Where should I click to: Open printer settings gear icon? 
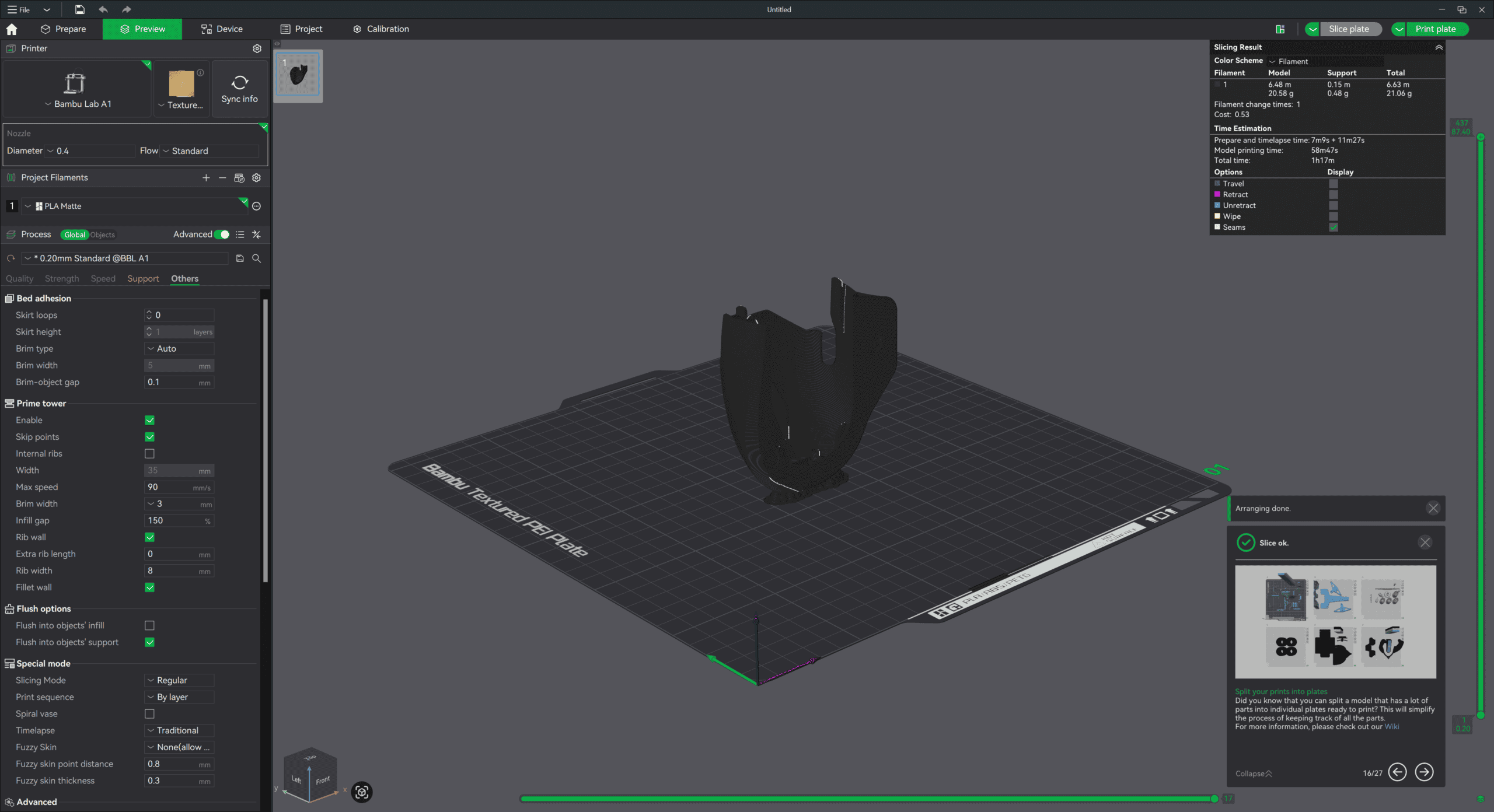pos(257,48)
